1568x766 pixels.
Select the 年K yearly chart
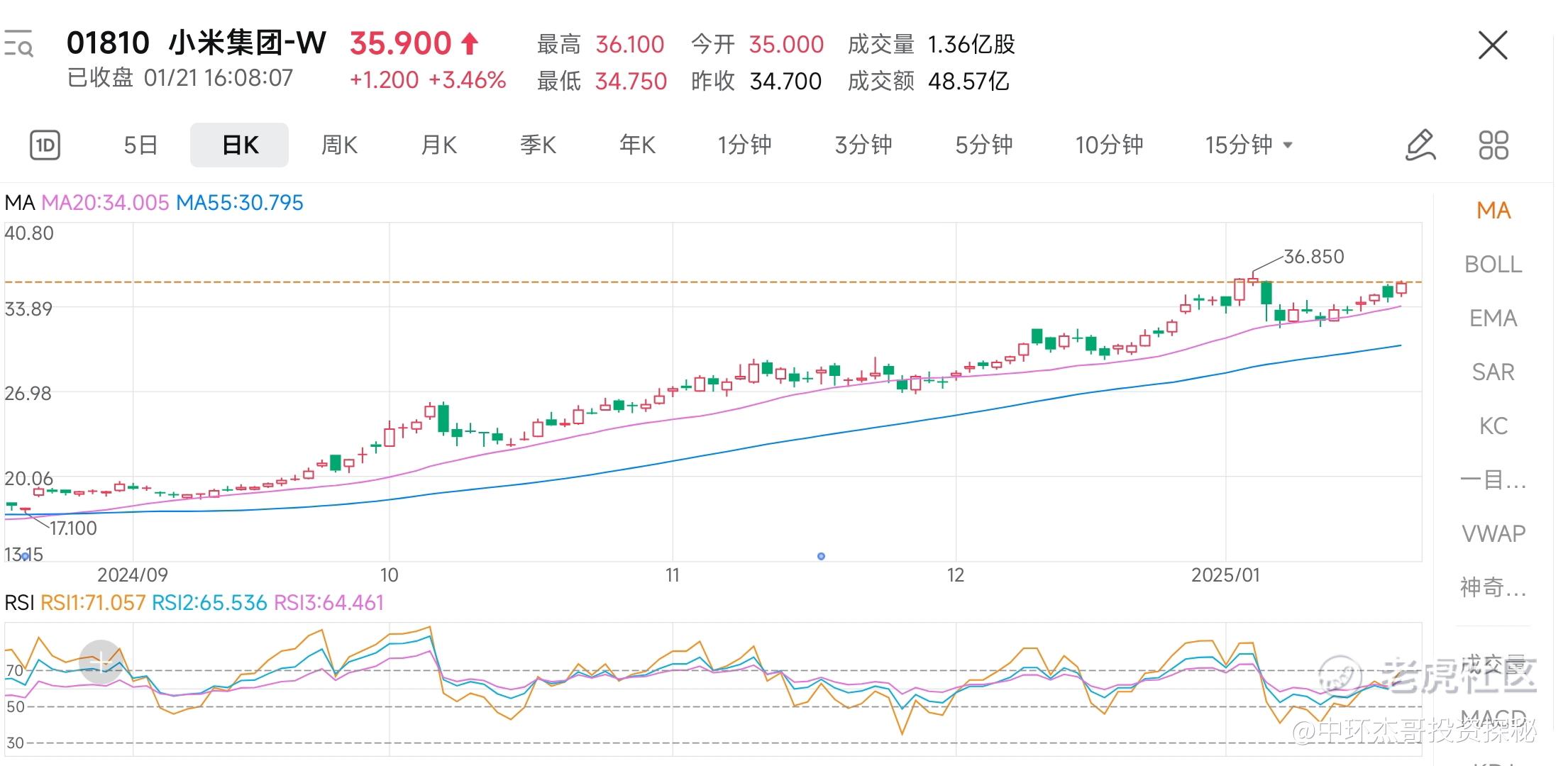click(637, 145)
